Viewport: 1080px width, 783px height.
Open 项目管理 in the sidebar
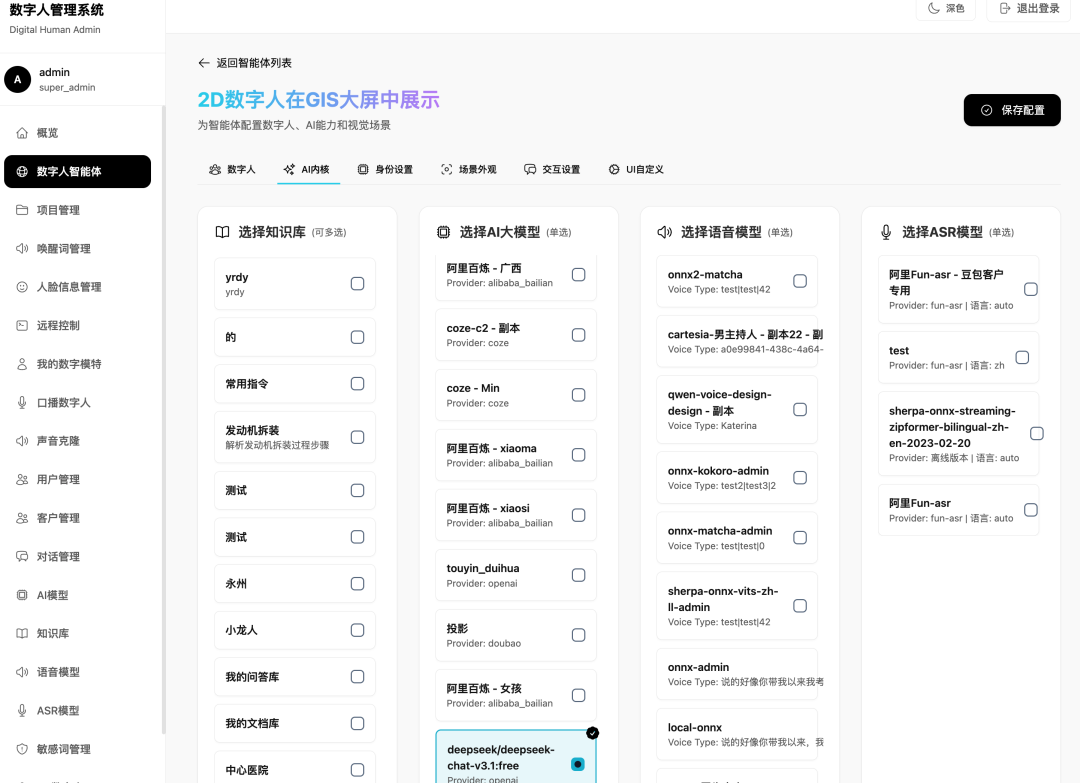coord(77,210)
